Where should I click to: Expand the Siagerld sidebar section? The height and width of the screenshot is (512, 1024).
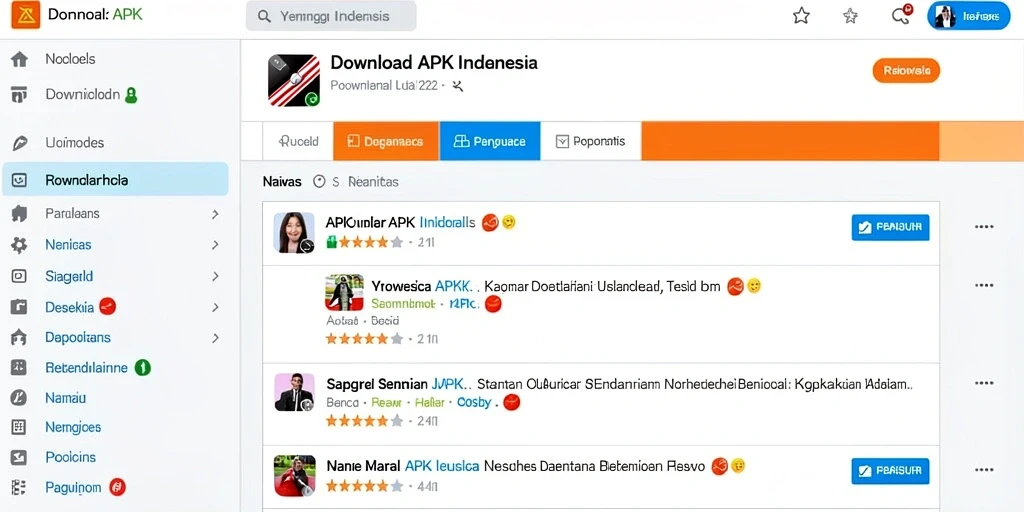click(x=215, y=277)
